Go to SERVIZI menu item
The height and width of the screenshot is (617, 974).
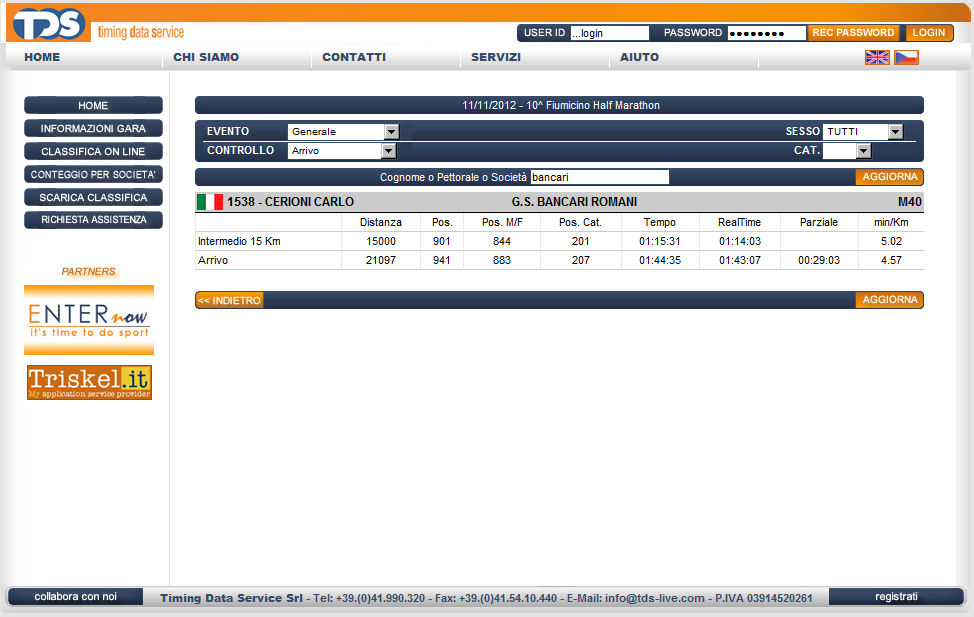click(x=496, y=57)
